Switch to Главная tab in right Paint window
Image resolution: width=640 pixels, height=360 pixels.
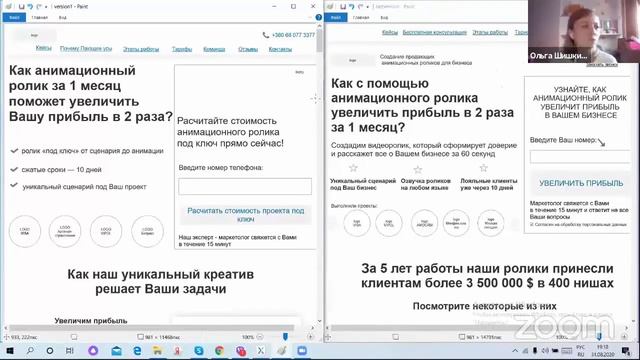click(x=361, y=18)
